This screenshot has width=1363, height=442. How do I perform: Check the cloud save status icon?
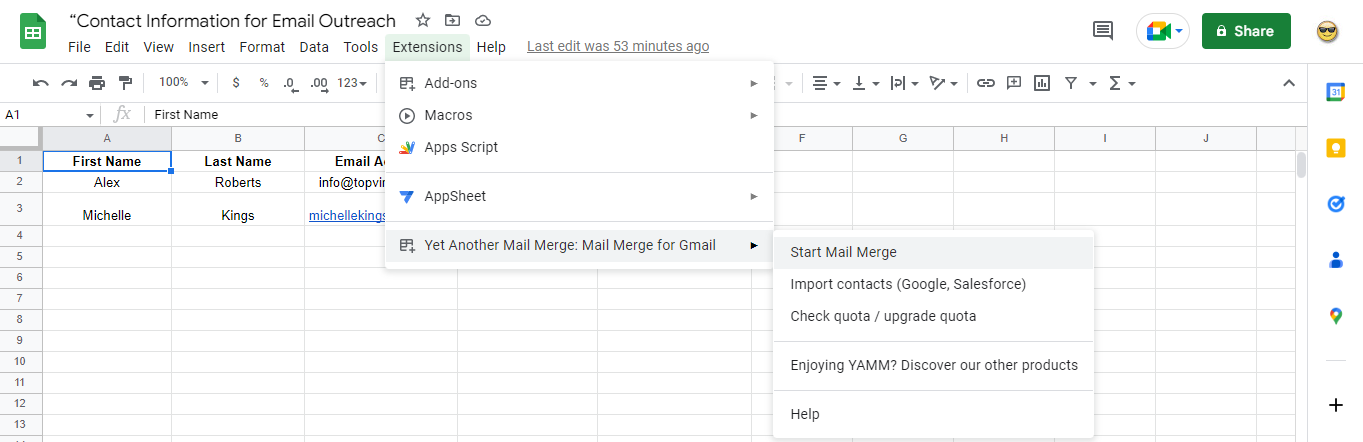click(x=483, y=21)
